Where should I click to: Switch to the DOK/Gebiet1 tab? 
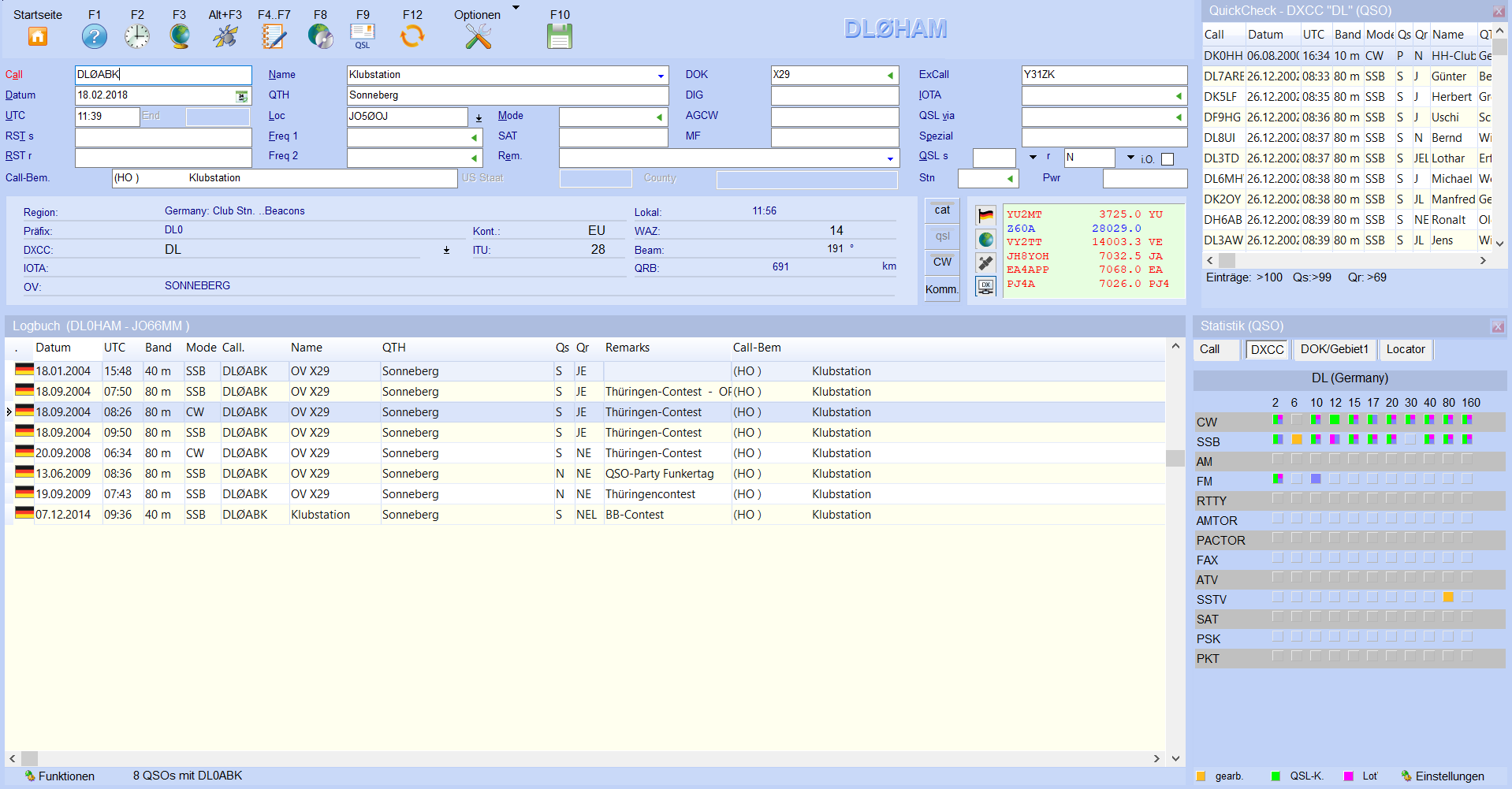(1335, 350)
